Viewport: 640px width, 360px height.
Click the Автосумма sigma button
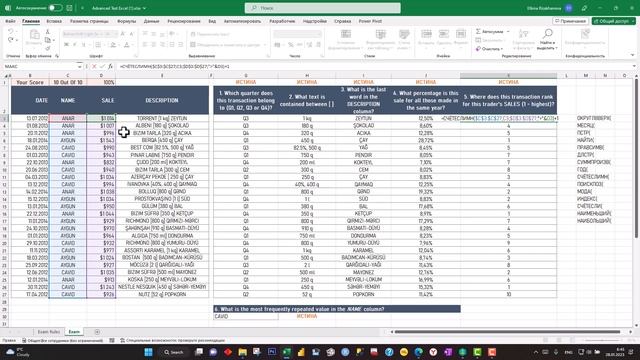click(489, 31)
